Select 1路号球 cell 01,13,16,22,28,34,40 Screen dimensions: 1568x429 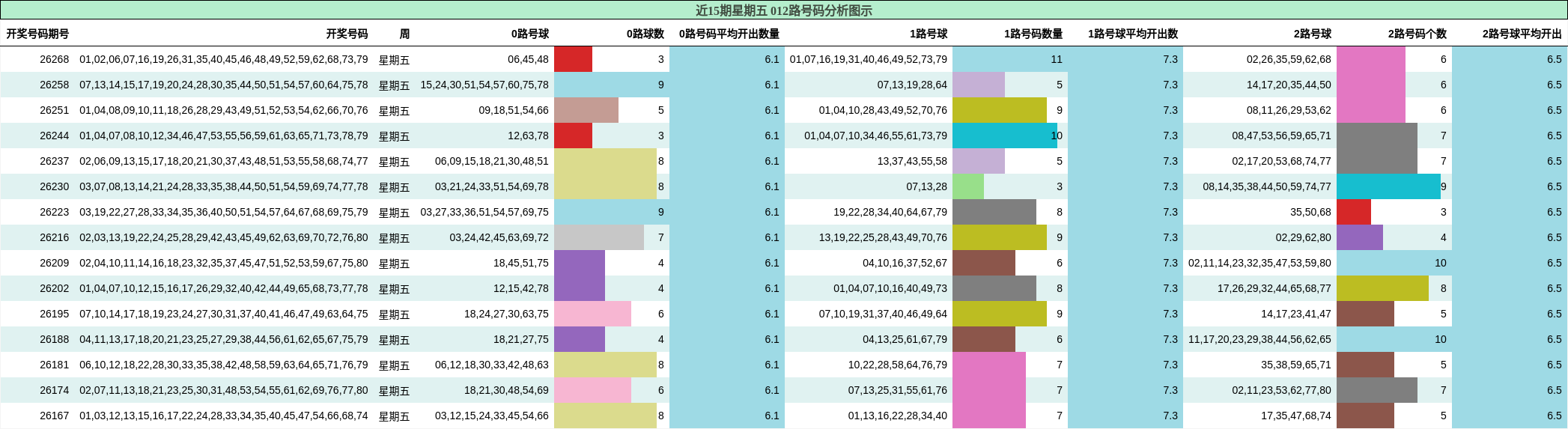898,416
